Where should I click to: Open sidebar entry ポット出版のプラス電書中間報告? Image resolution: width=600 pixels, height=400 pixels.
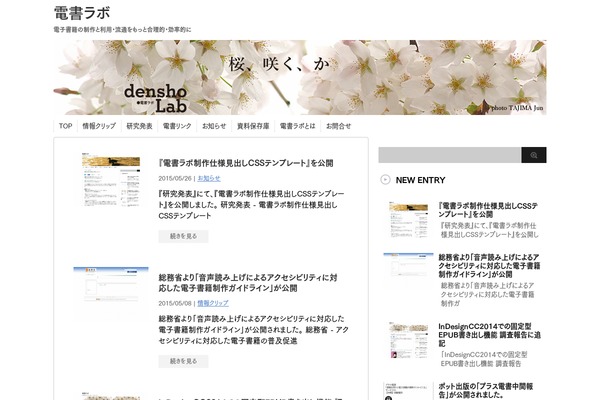tap(486, 390)
